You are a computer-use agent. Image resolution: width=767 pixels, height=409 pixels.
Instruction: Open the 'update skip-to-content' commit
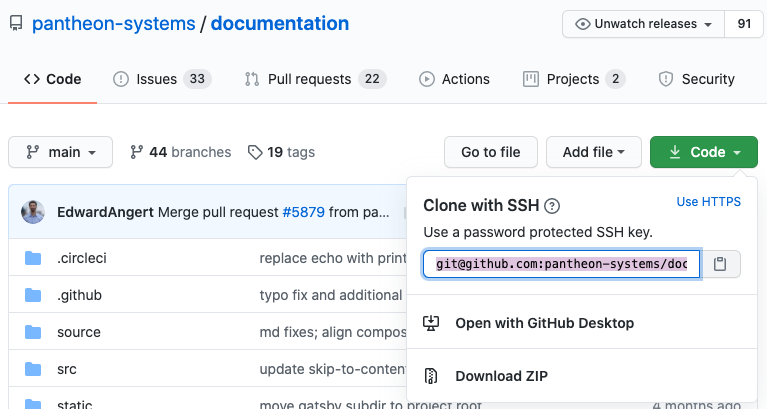[333, 369]
